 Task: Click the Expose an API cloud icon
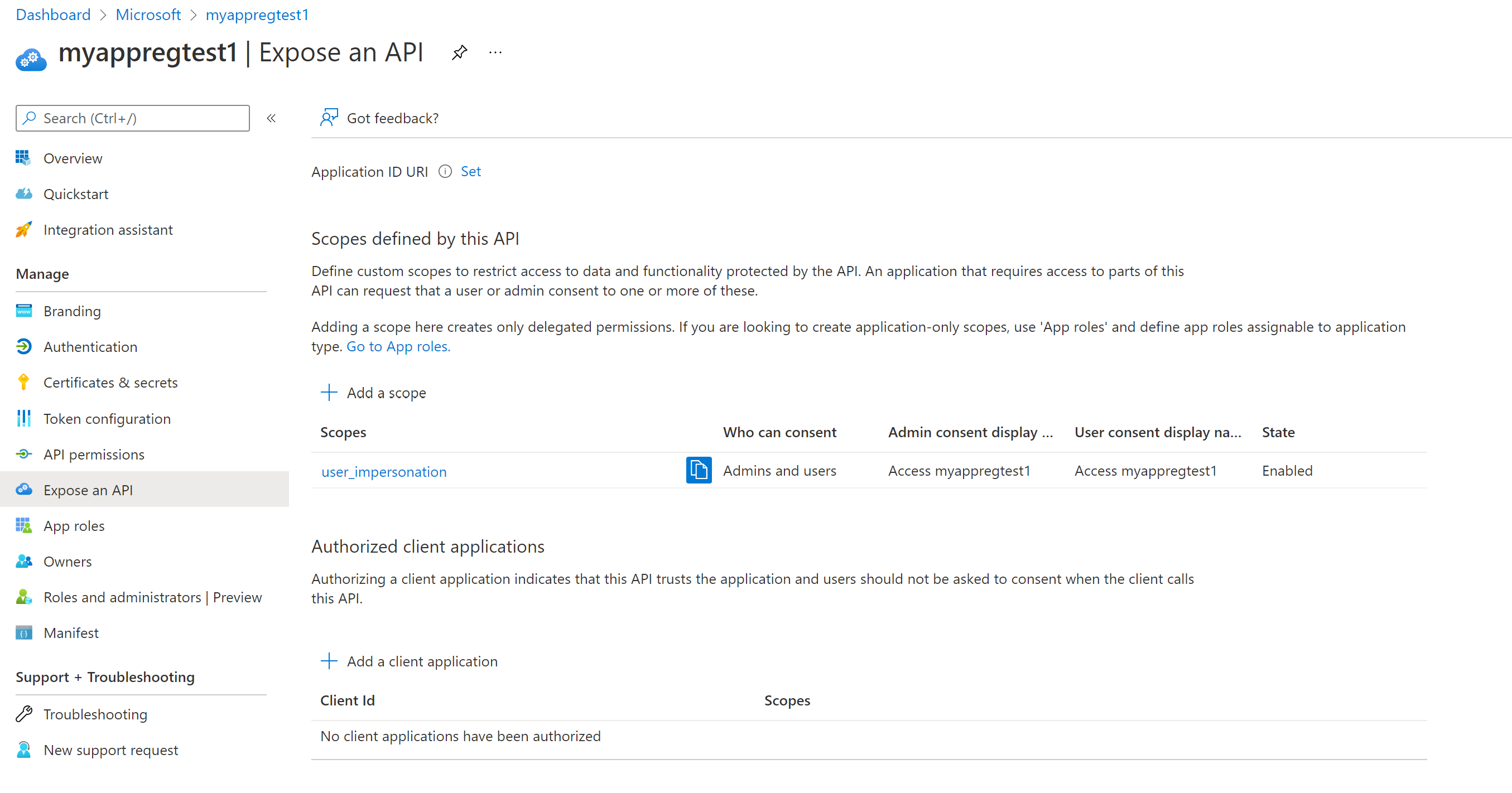23,489
